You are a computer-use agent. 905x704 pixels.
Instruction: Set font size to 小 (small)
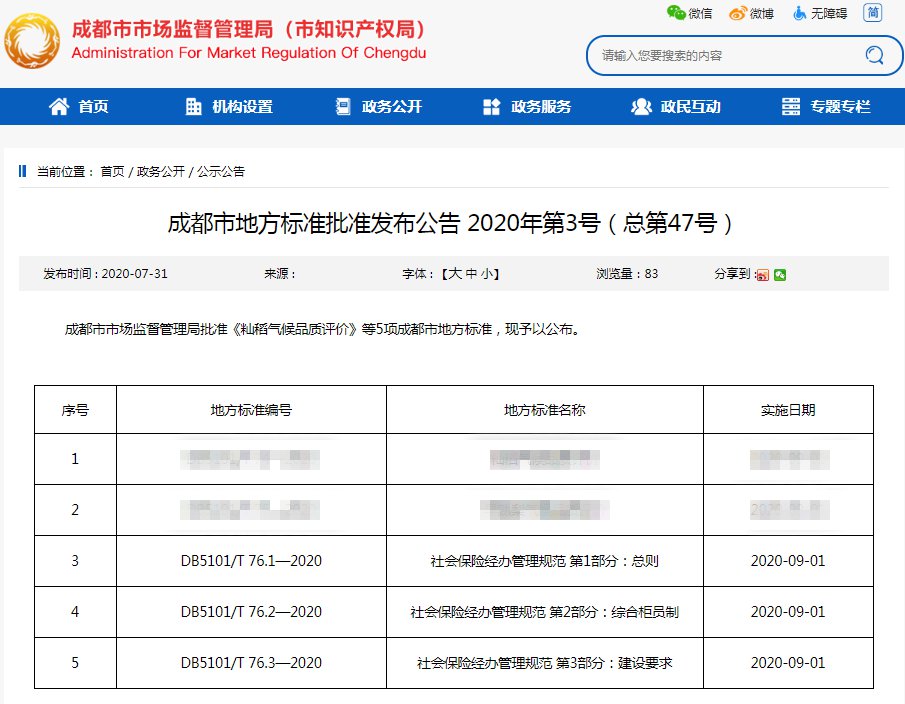tap(486, 274)
